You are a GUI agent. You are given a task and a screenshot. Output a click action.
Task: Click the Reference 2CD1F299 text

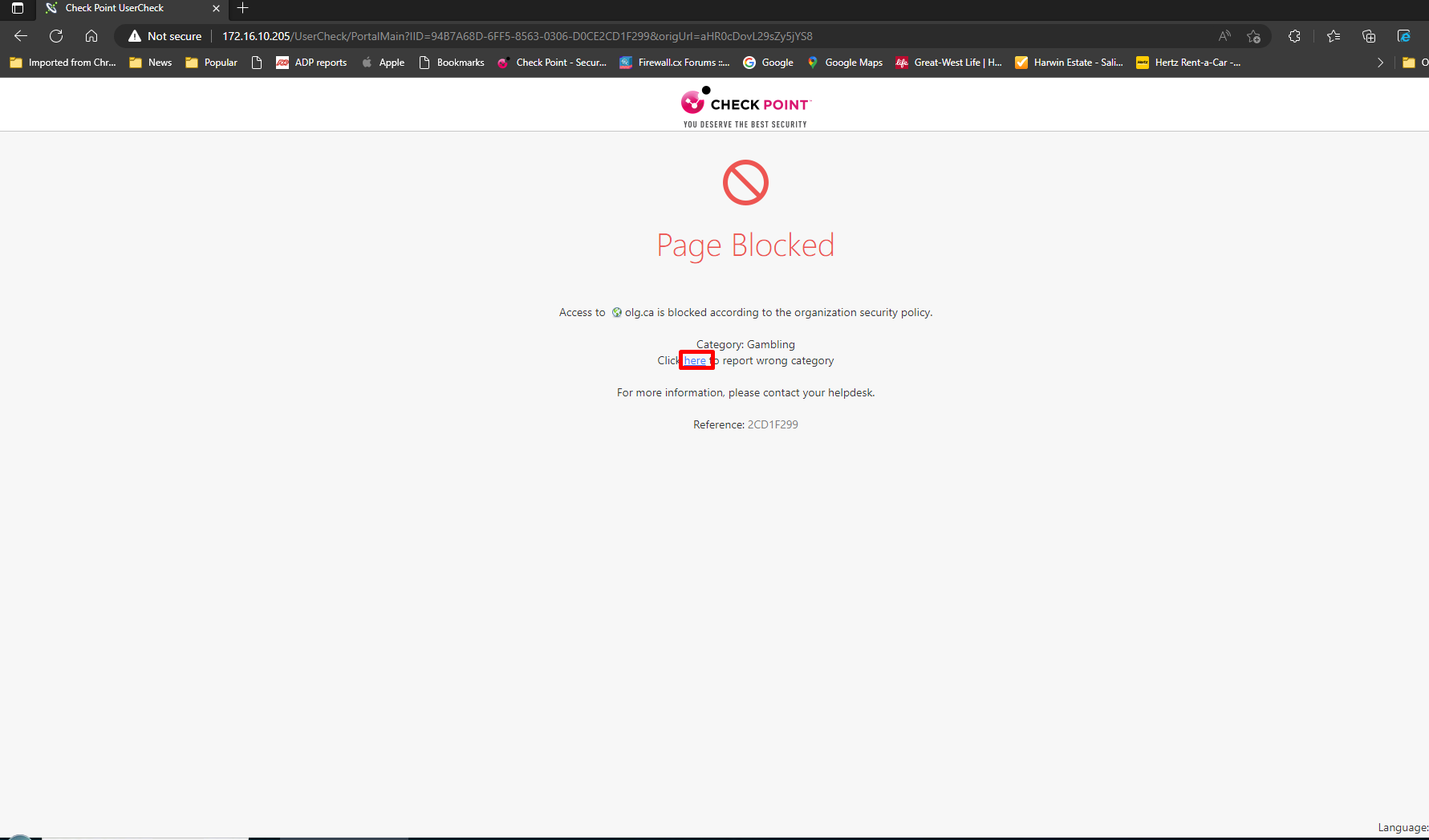[745, 424]
